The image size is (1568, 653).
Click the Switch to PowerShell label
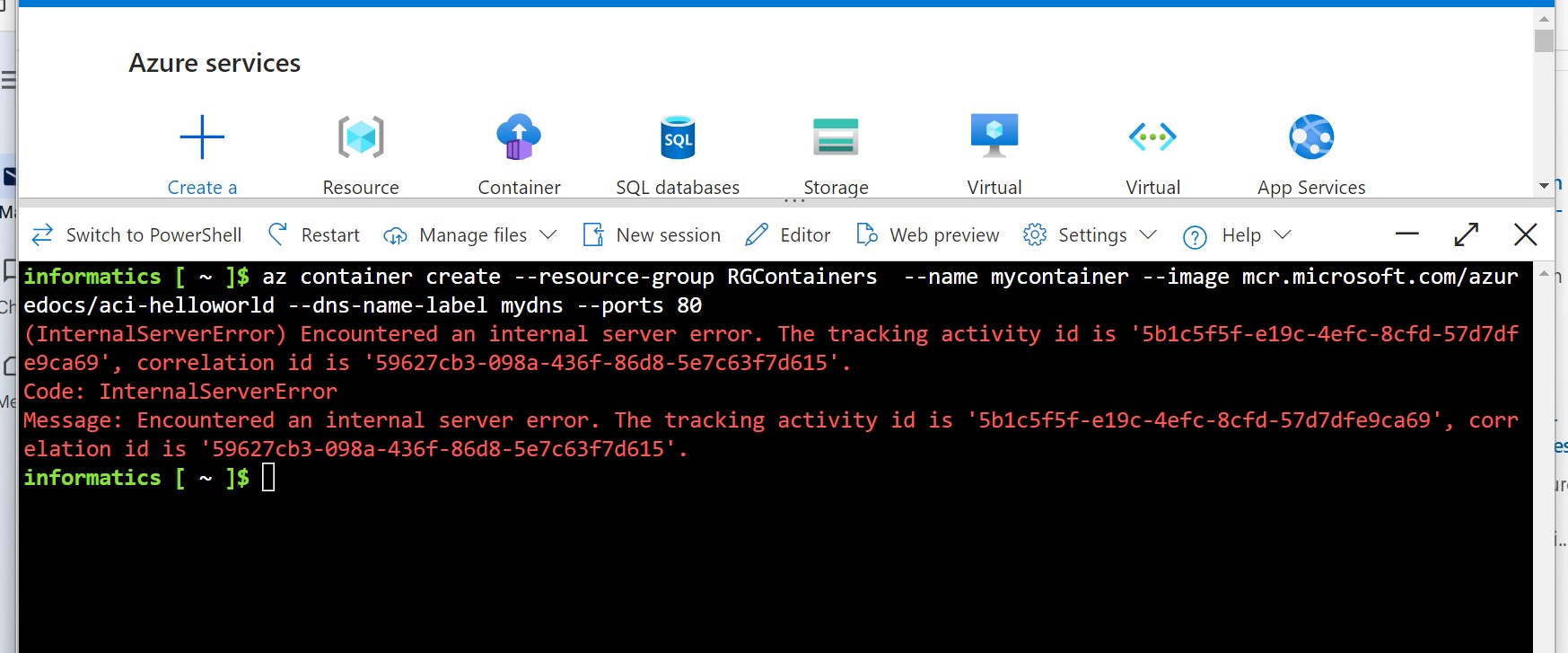pos(153,235)
